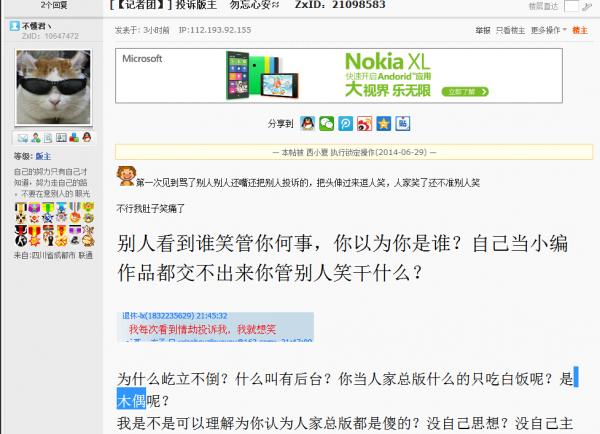
Task: Click the 版主 level link
Action: (x=43, y=156)
